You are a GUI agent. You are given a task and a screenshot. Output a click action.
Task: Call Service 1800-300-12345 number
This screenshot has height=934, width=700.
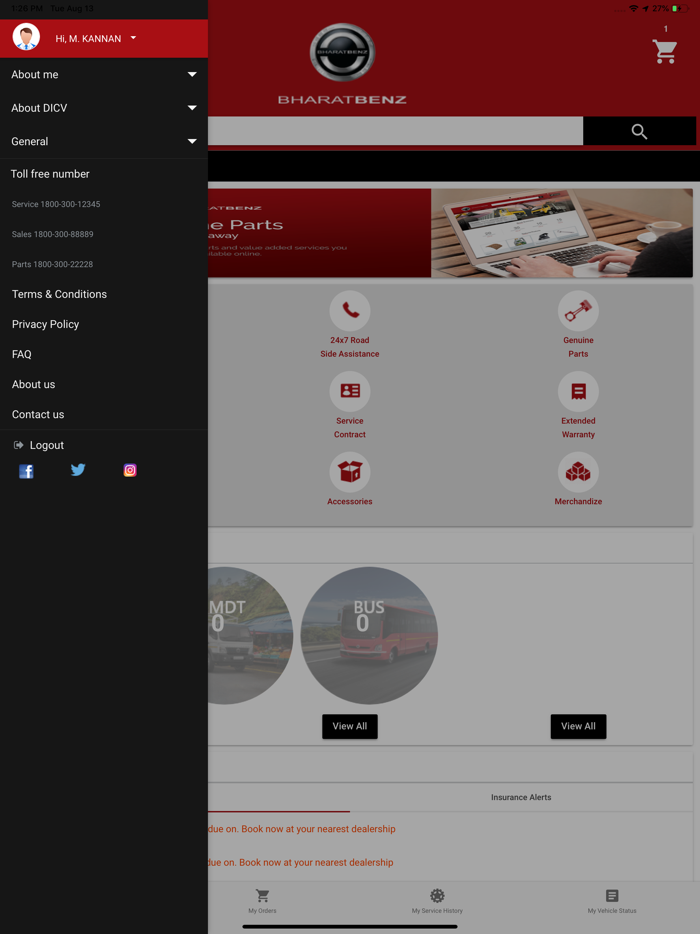click(56, 204)
